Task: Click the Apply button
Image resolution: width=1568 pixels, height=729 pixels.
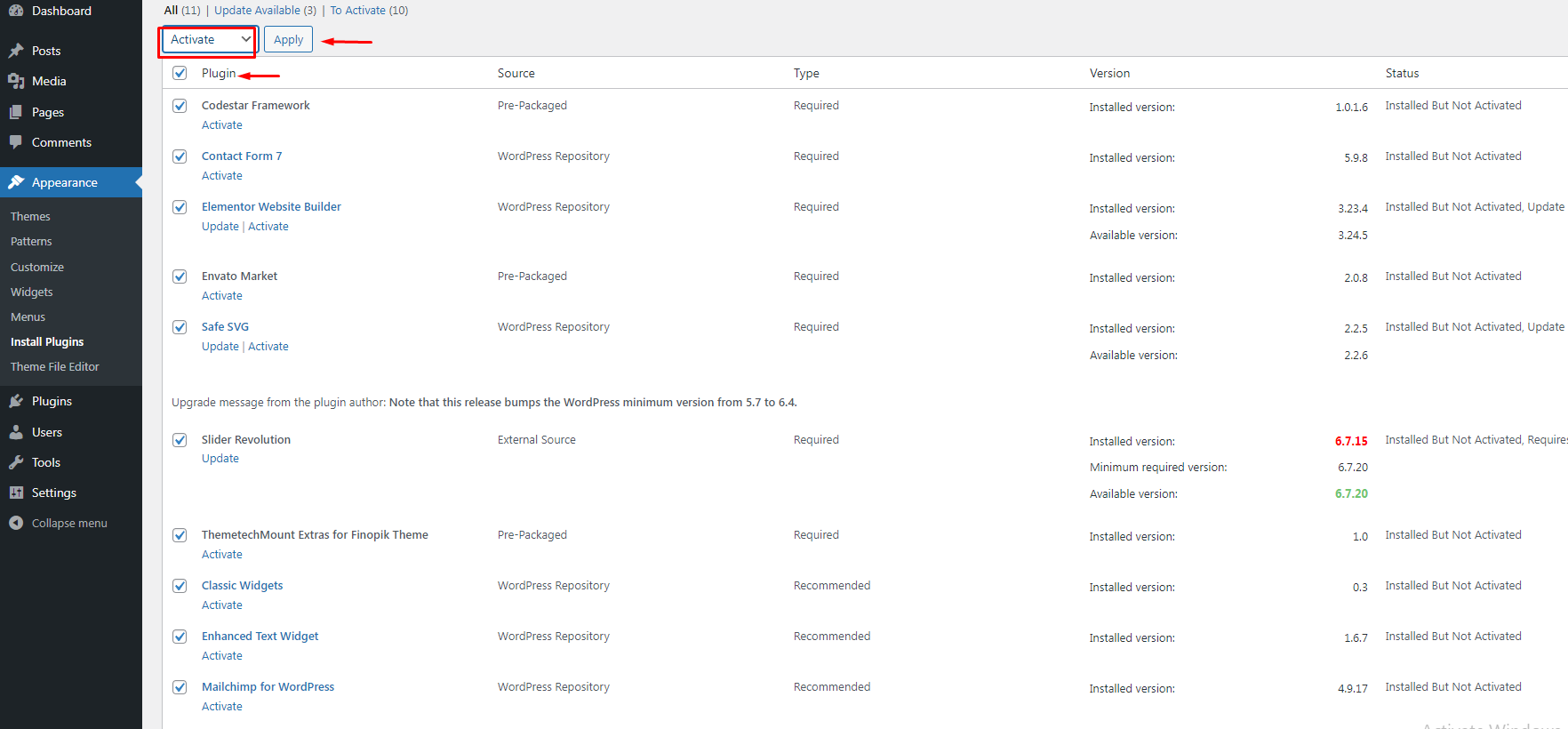Action: tap(288, 39)
